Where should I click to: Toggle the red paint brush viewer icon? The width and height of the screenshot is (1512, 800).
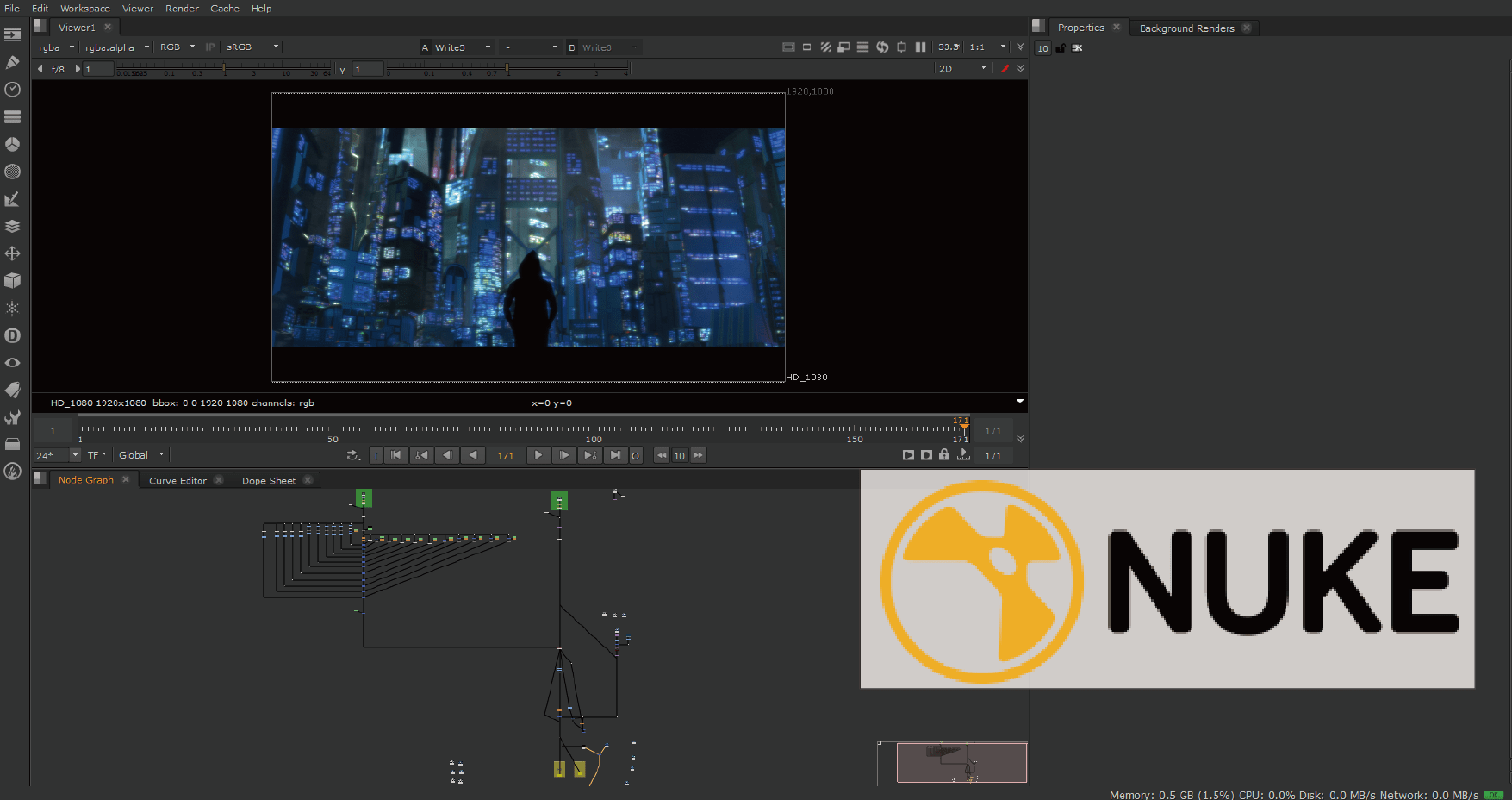tap(1005, 68)
